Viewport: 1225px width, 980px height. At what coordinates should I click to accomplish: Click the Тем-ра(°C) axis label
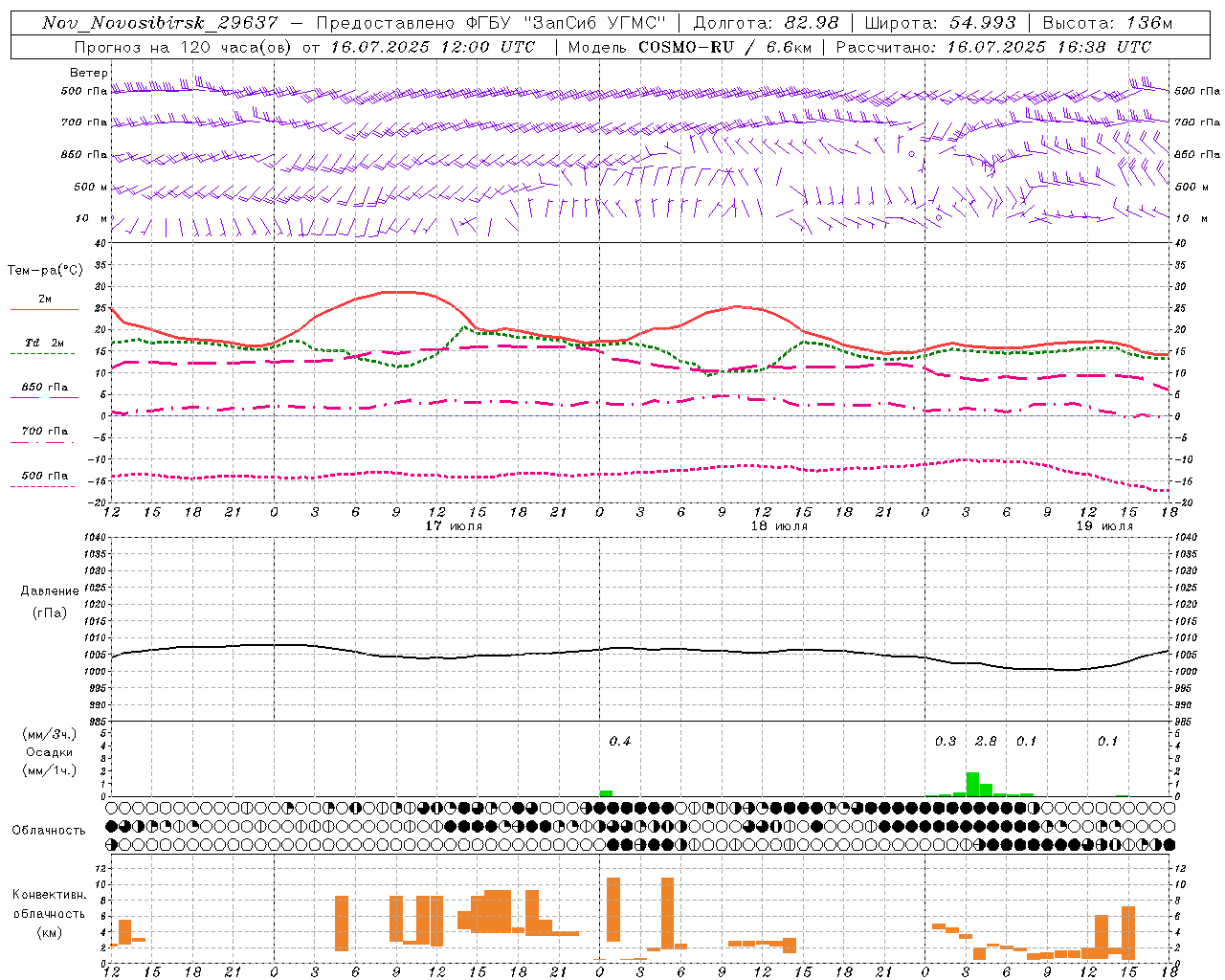coord(45,271)
